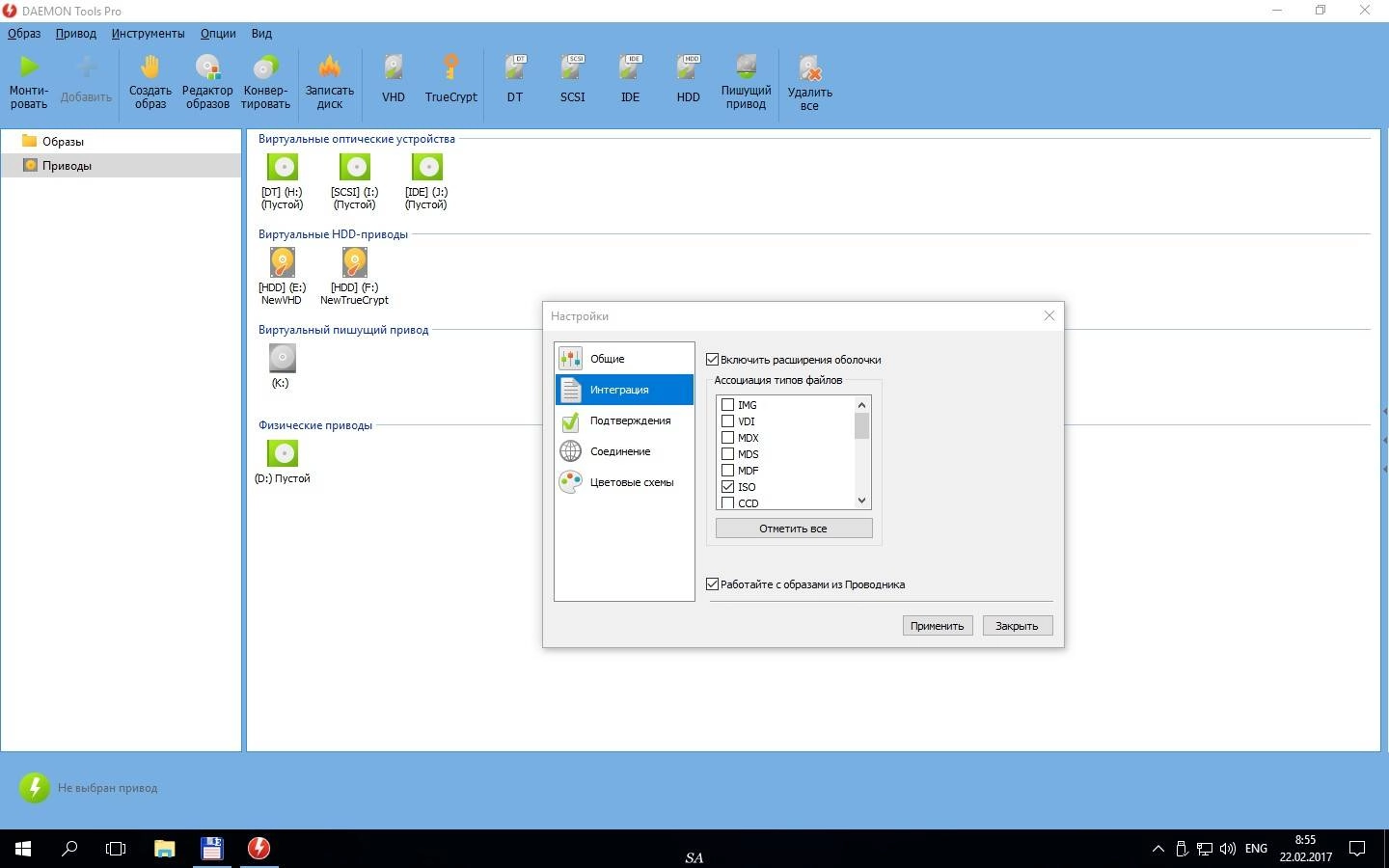Click the Монтировать toolbar icon
The width and height of the screenshot is (1389, 868).
pyautogui.click(x=29, y=67)
